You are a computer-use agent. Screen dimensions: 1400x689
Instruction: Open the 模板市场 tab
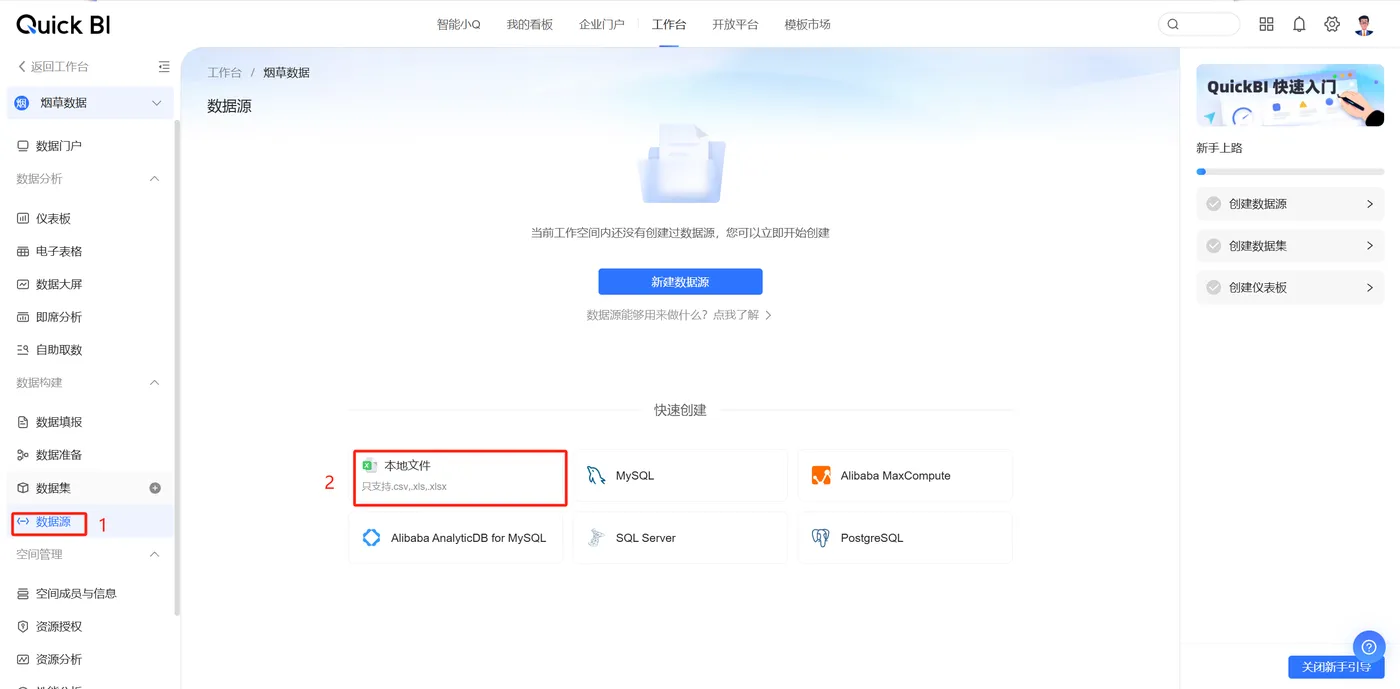coord(807,24)
